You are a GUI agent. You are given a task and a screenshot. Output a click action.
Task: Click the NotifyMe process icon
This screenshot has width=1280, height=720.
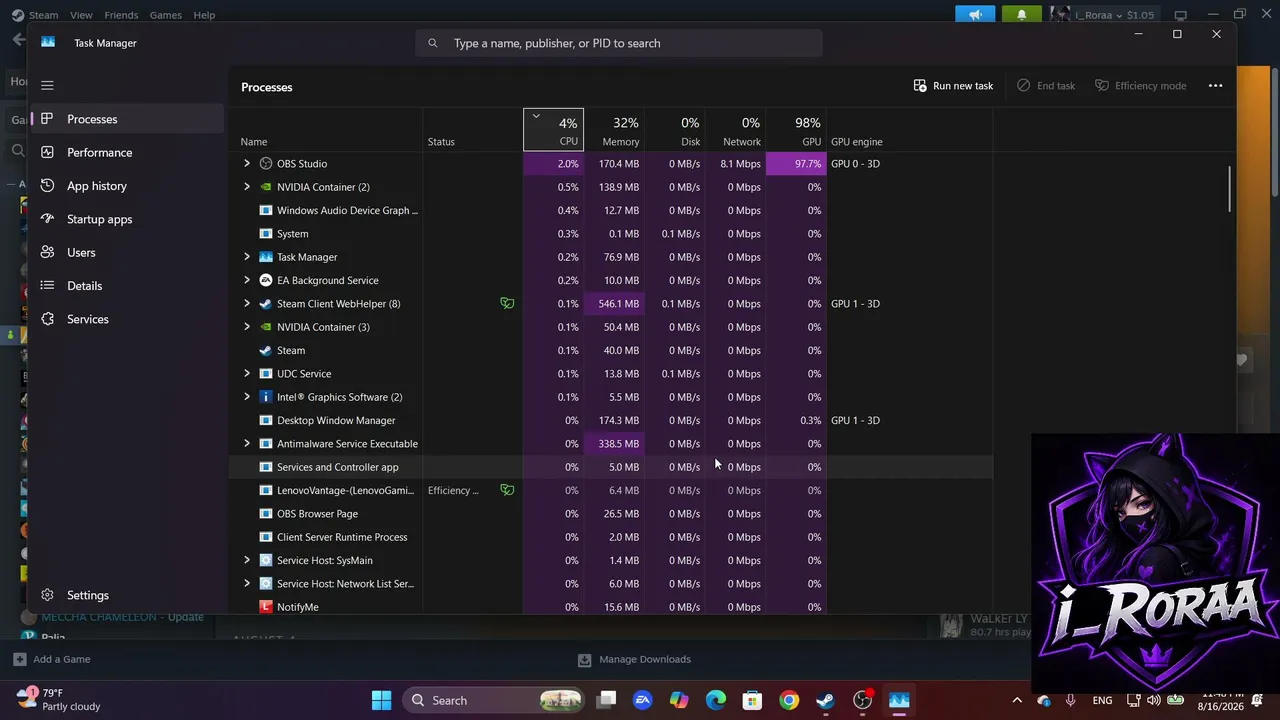tap(265, 607)
